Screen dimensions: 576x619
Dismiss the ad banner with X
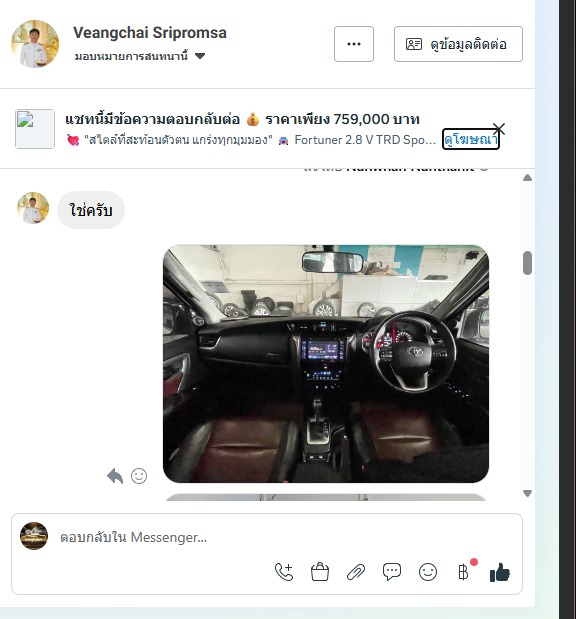coord(499,128)
